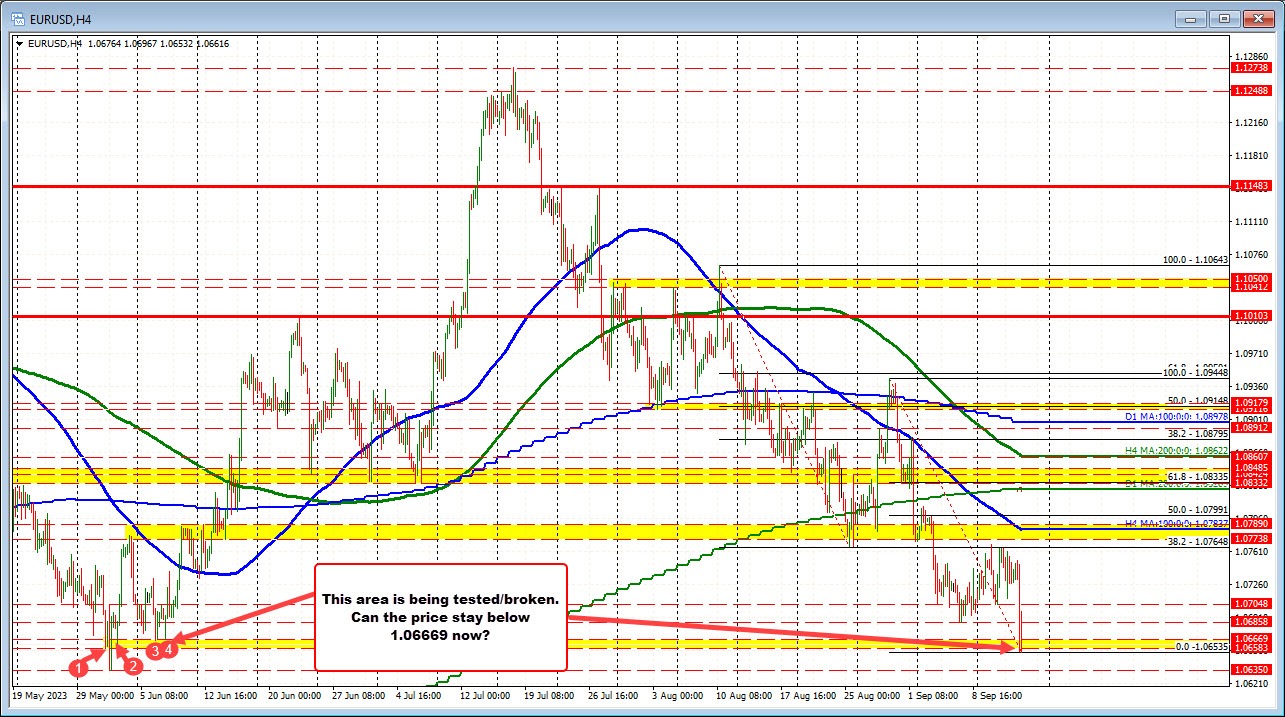Minimize the EURUSD,H4 chart window
The width and height of the screenshot is (1285, 717).
pos(1190,18)
